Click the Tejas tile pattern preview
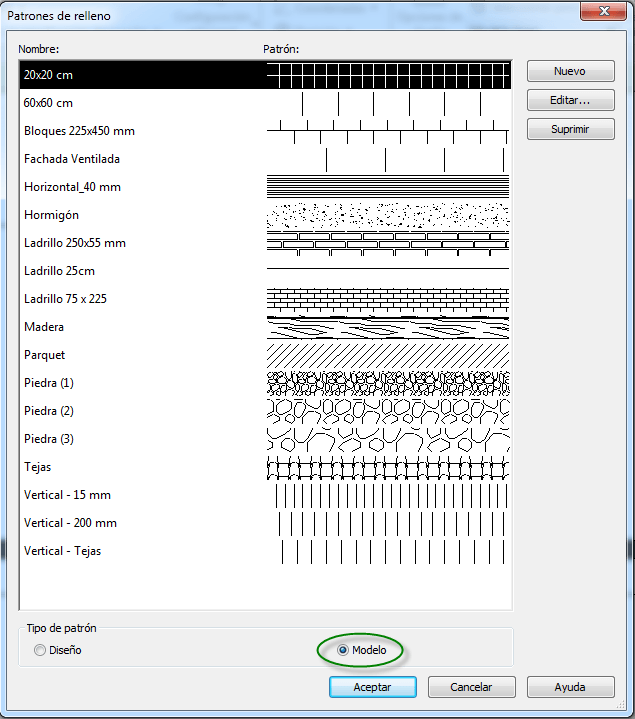Viewport: 635px width, 719px height. (388, 467)
